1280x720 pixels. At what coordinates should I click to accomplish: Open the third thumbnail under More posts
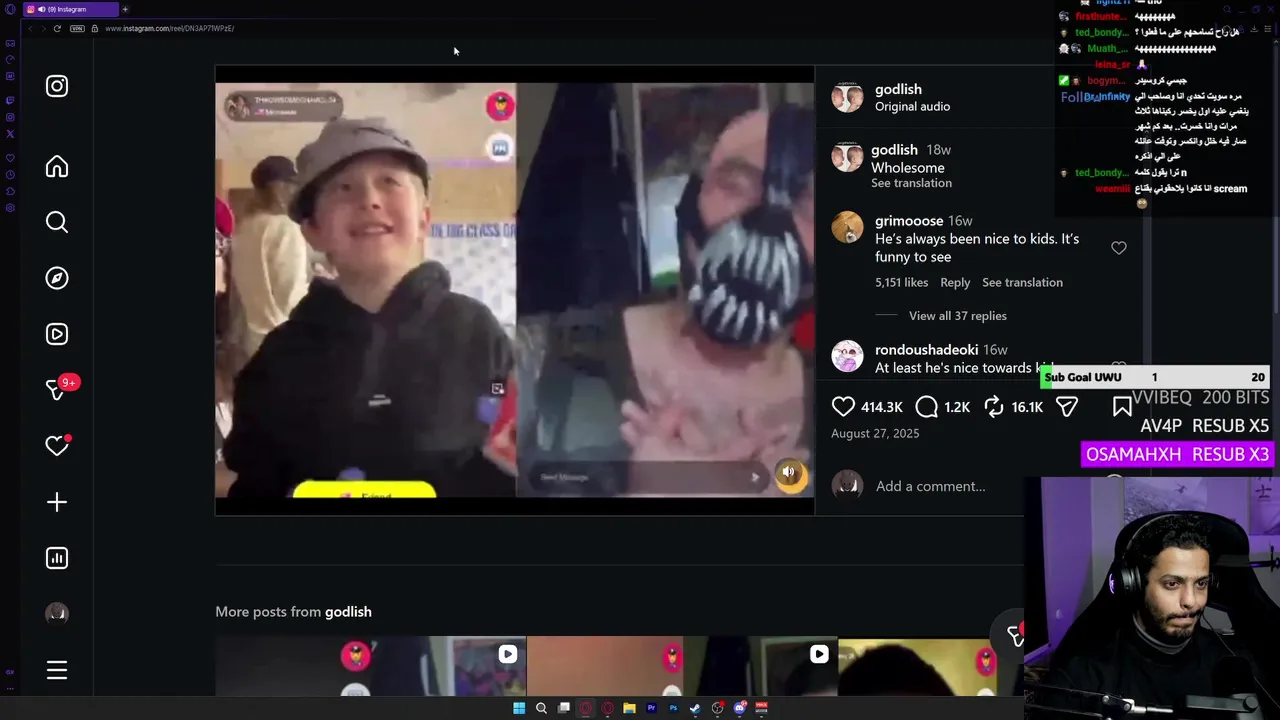click(x=930, y=666)
